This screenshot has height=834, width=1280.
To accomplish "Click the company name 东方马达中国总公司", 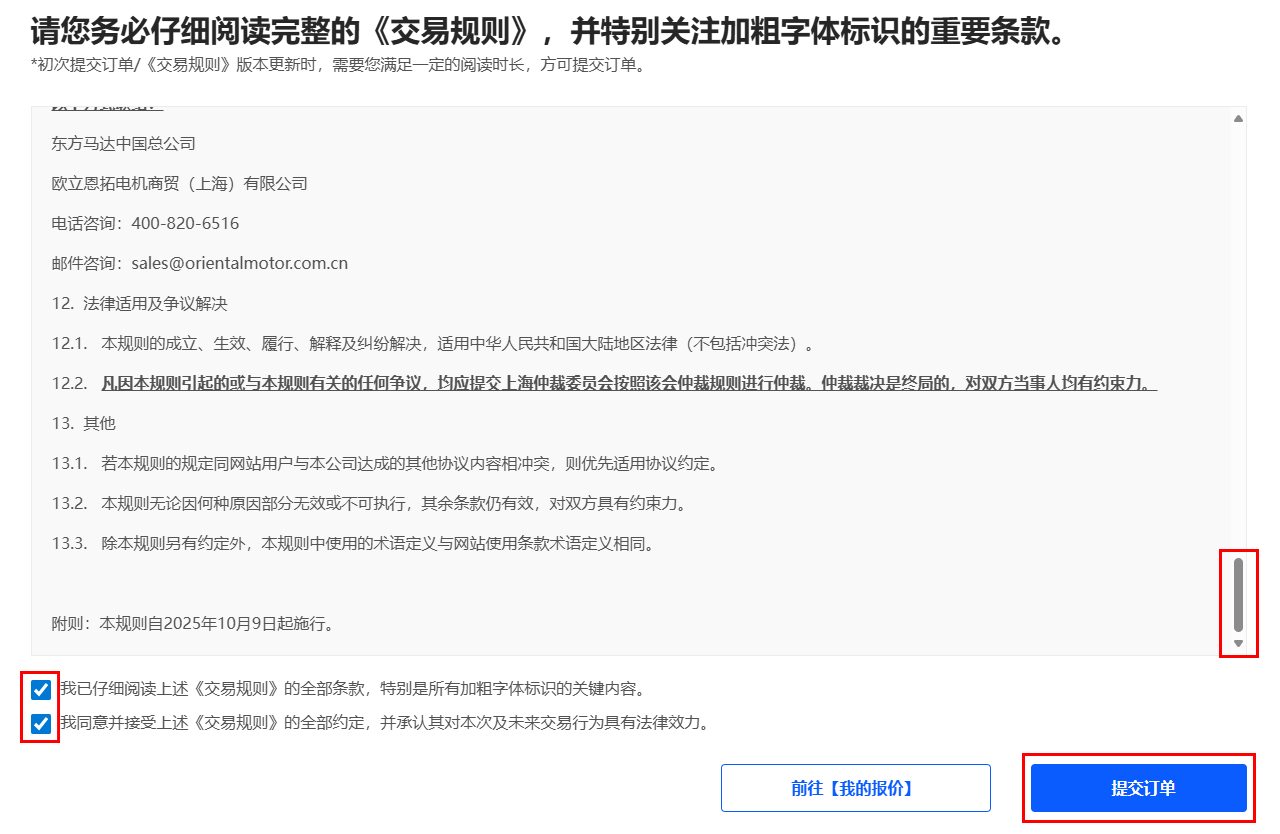I will 123,144.
